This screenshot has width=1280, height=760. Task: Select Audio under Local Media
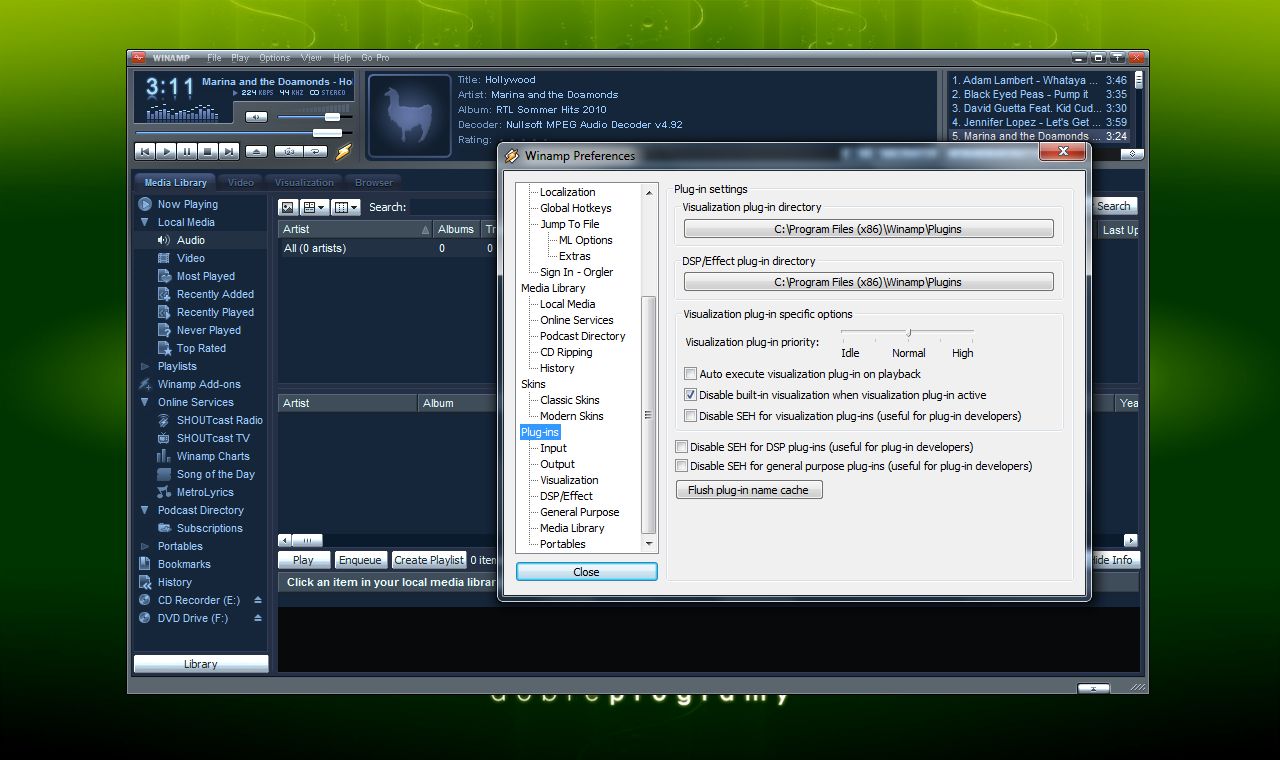(190, 240)
